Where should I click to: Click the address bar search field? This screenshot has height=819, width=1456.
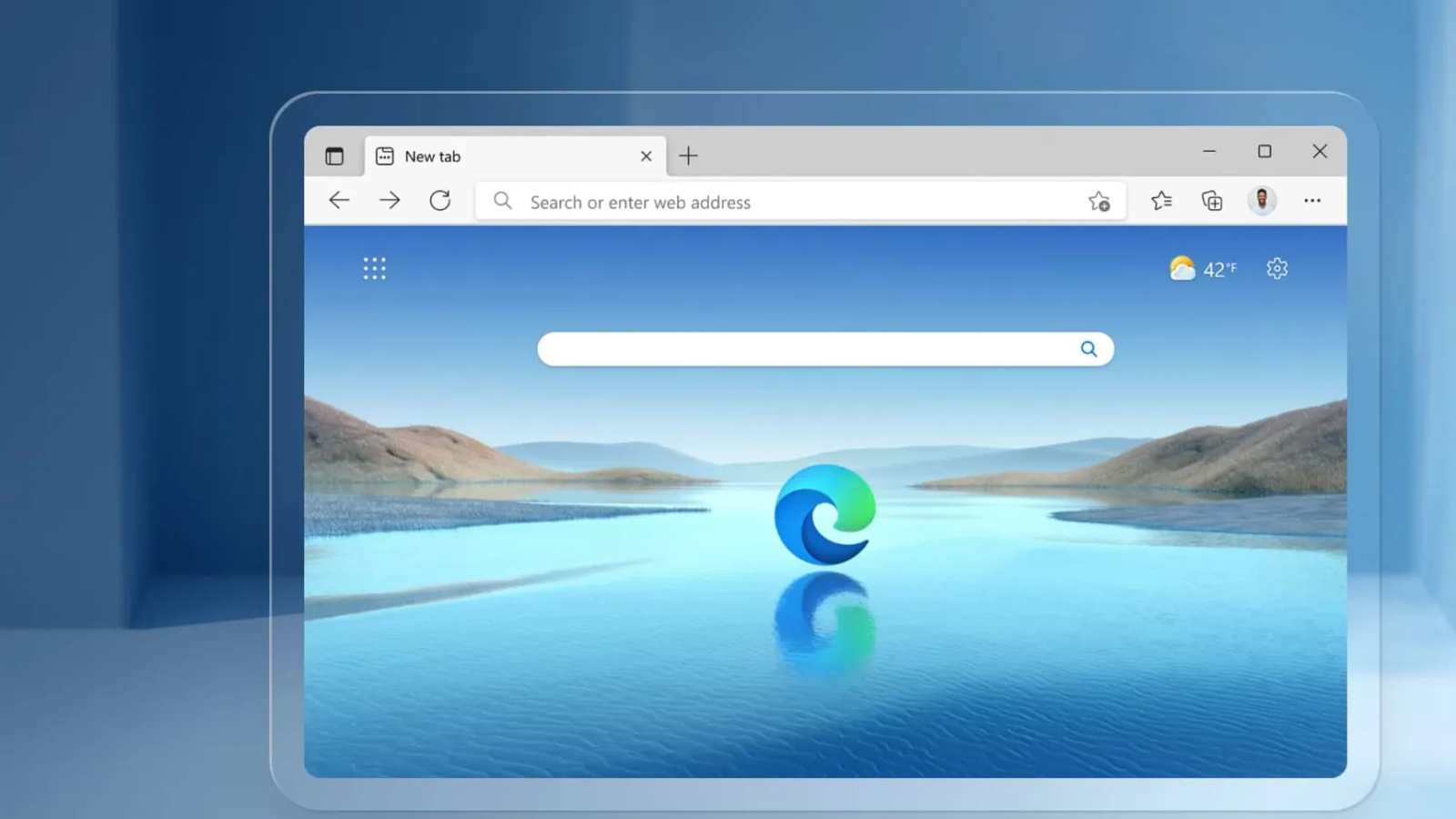click(801, 202)
